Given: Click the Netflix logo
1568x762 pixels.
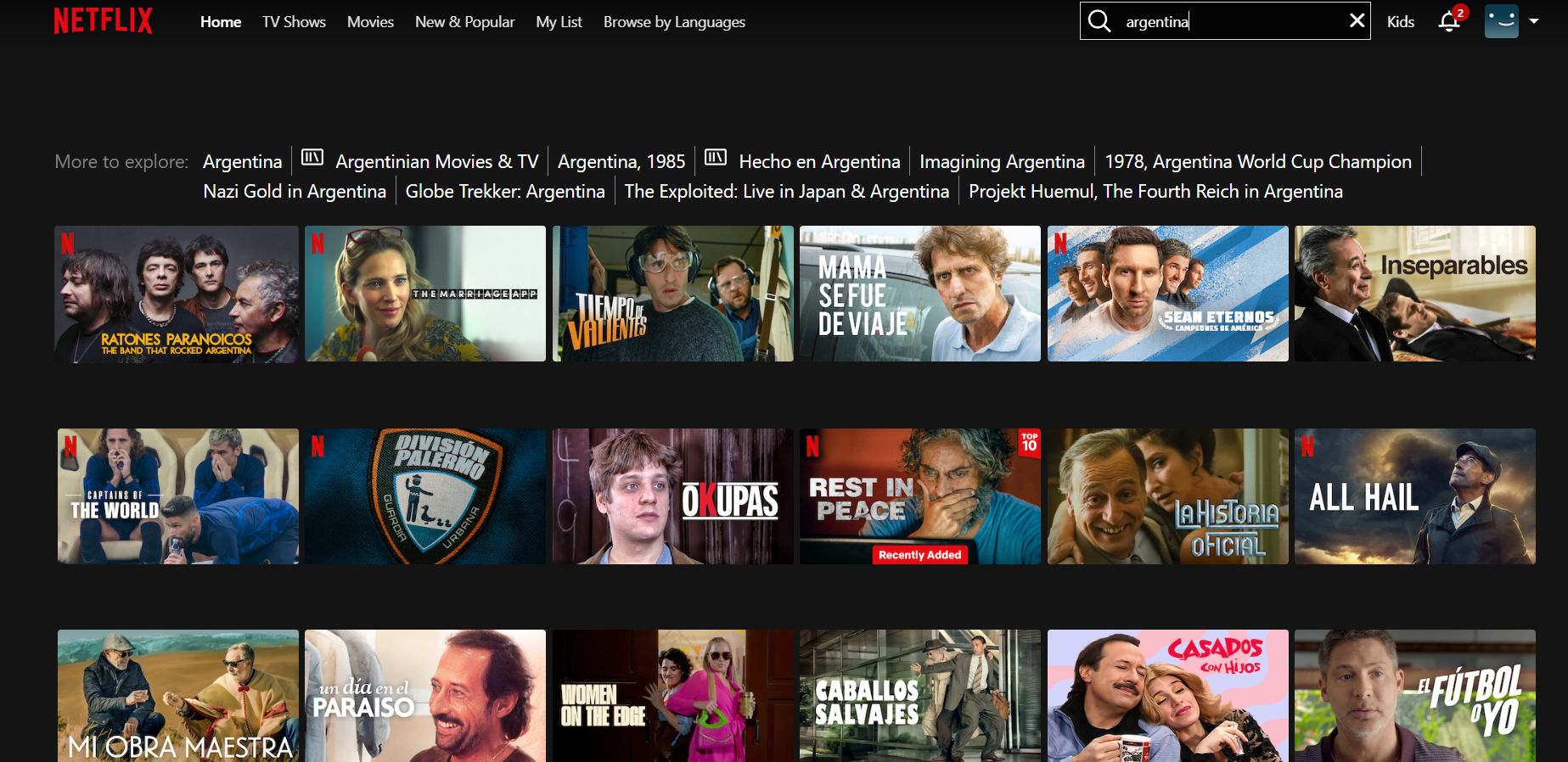Looking at the screenshot, I should (x=104, y=21).
